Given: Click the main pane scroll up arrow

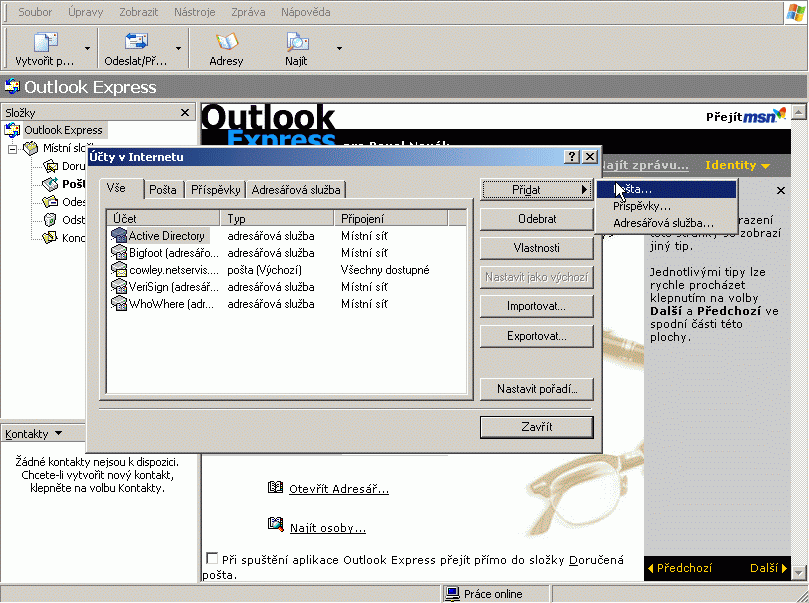Looking at the screenshot, I should click(x=799, y=111).
